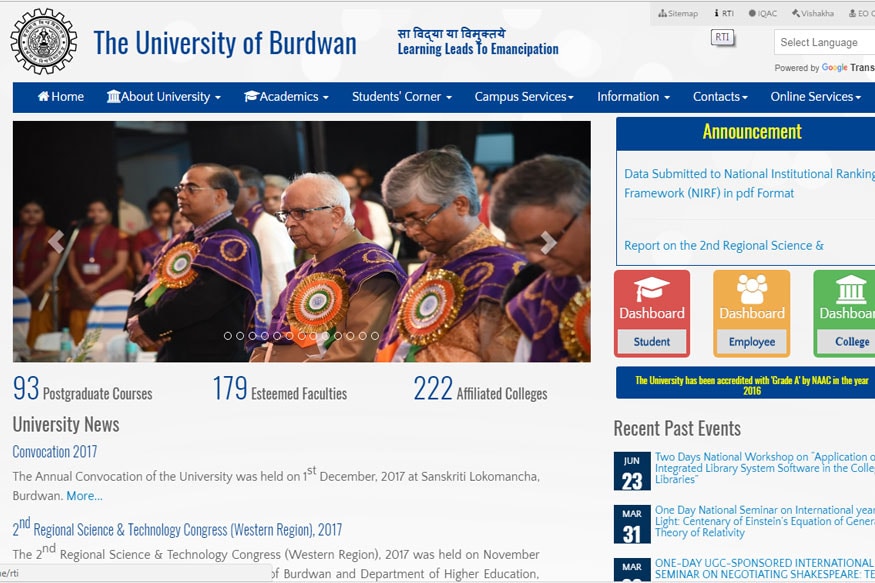875x583 pixels.
Task: Click the RTI icon in the utility bar
Action: [722, 13]
